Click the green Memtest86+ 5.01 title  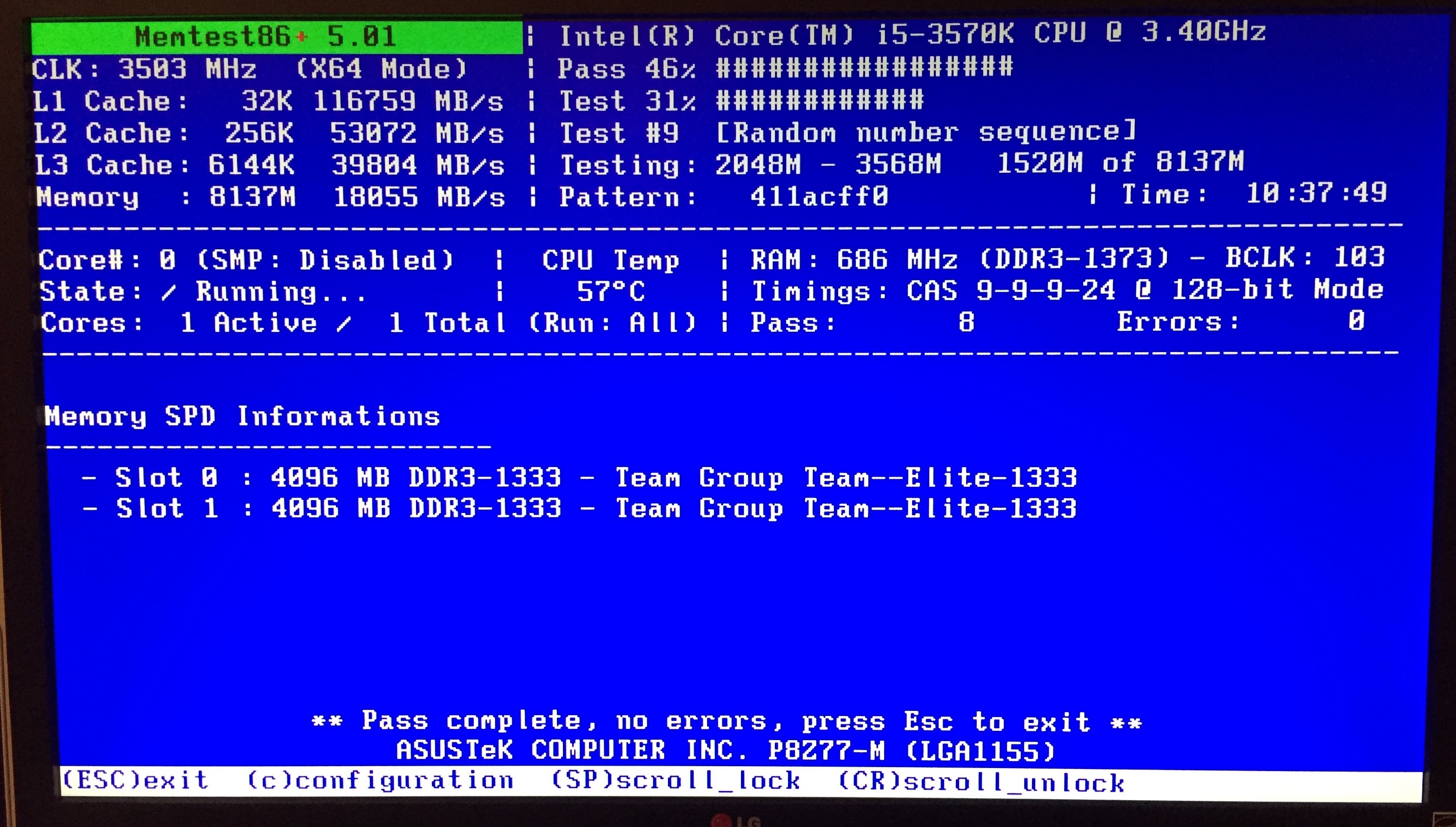click(x=265, y=37)
